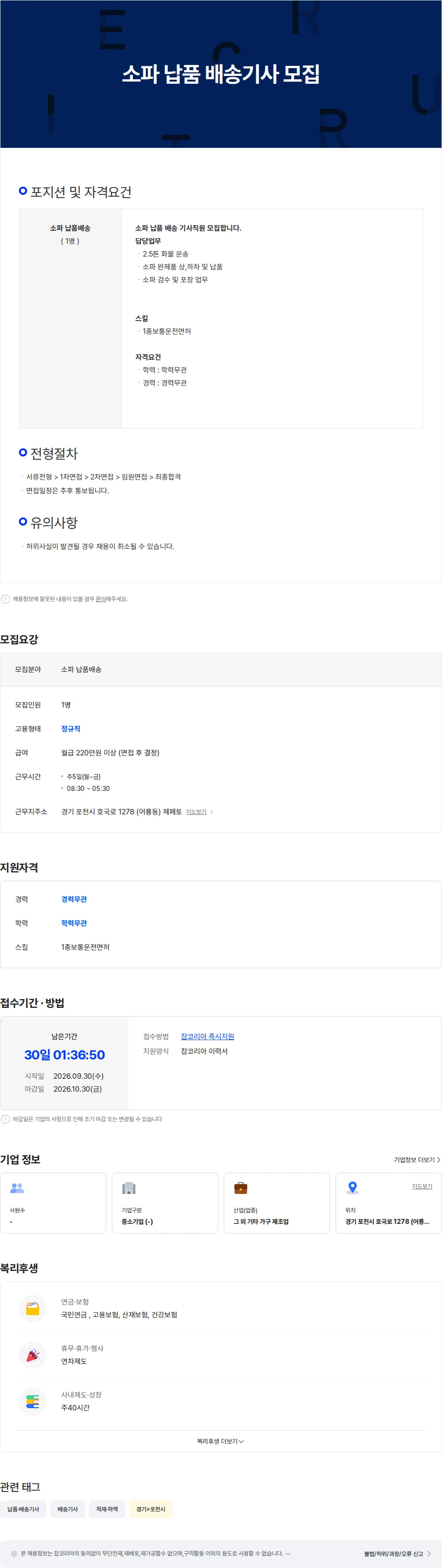Click the 주5일(월~금) schedule text

[83, 777]
